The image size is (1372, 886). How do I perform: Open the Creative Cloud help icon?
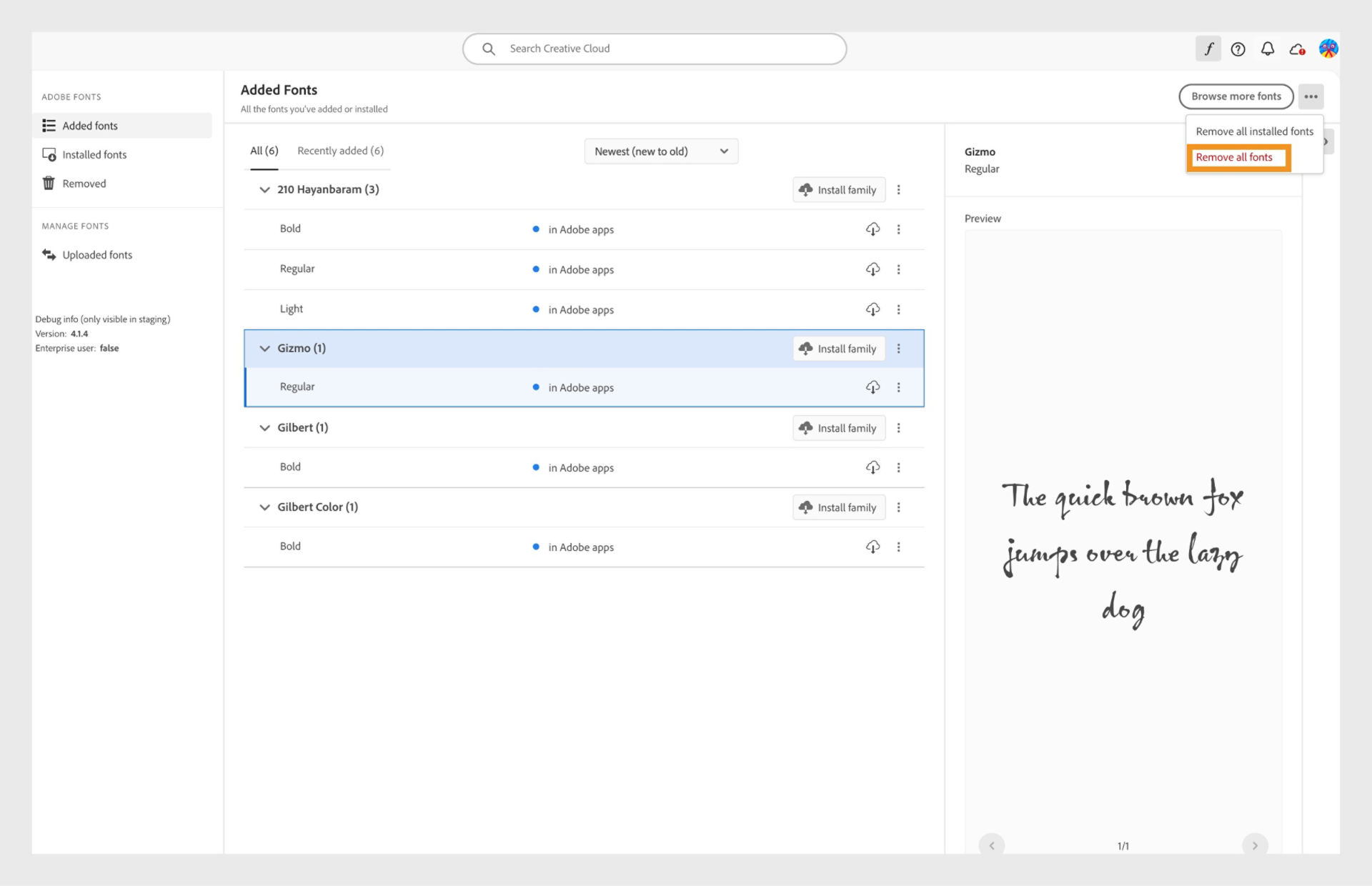pos(1238,49)
